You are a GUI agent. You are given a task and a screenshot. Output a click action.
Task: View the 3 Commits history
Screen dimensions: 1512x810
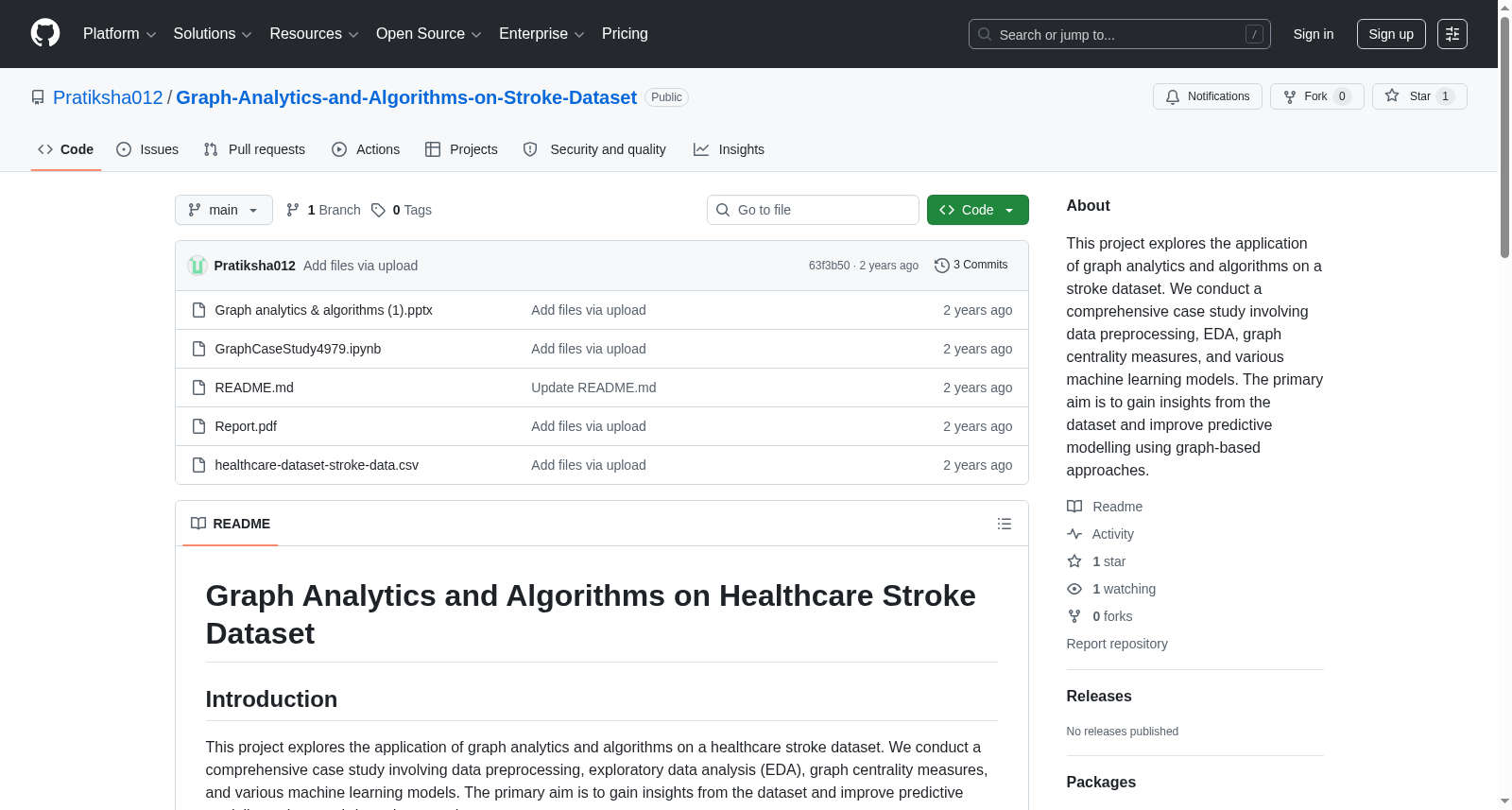point(971,266)
